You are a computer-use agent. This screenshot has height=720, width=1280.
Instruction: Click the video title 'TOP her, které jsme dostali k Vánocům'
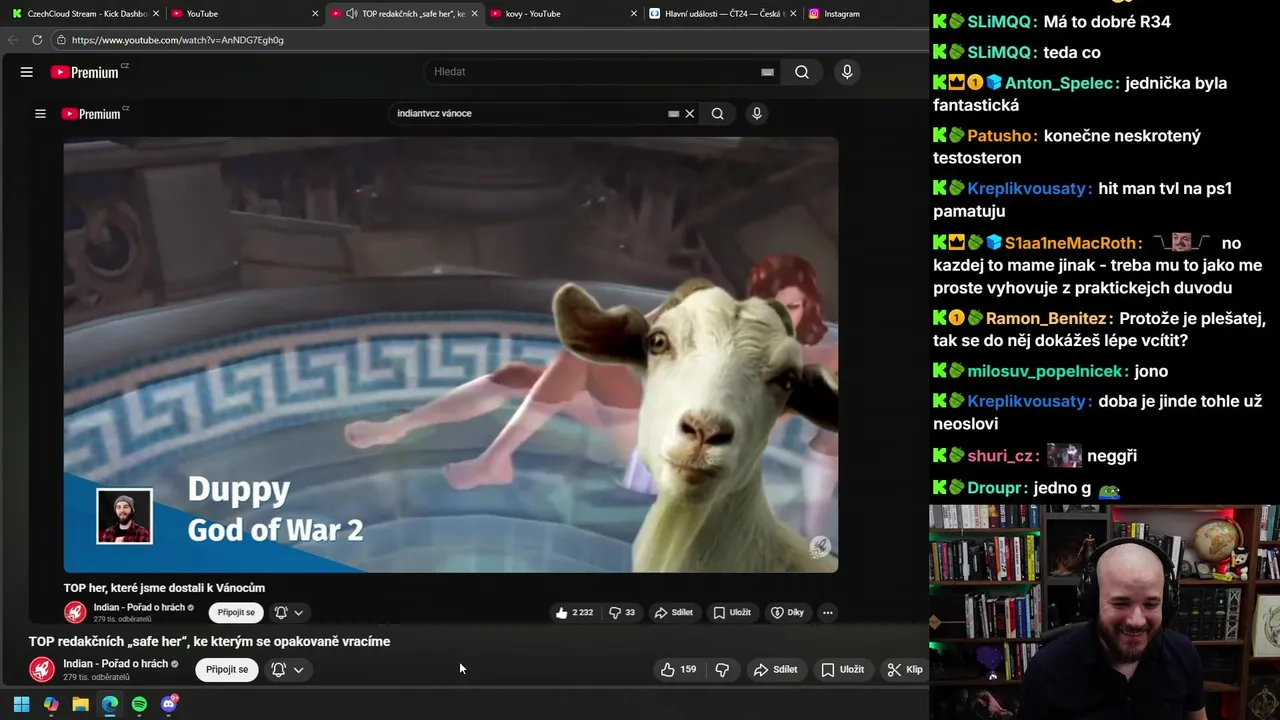[164, 588]
